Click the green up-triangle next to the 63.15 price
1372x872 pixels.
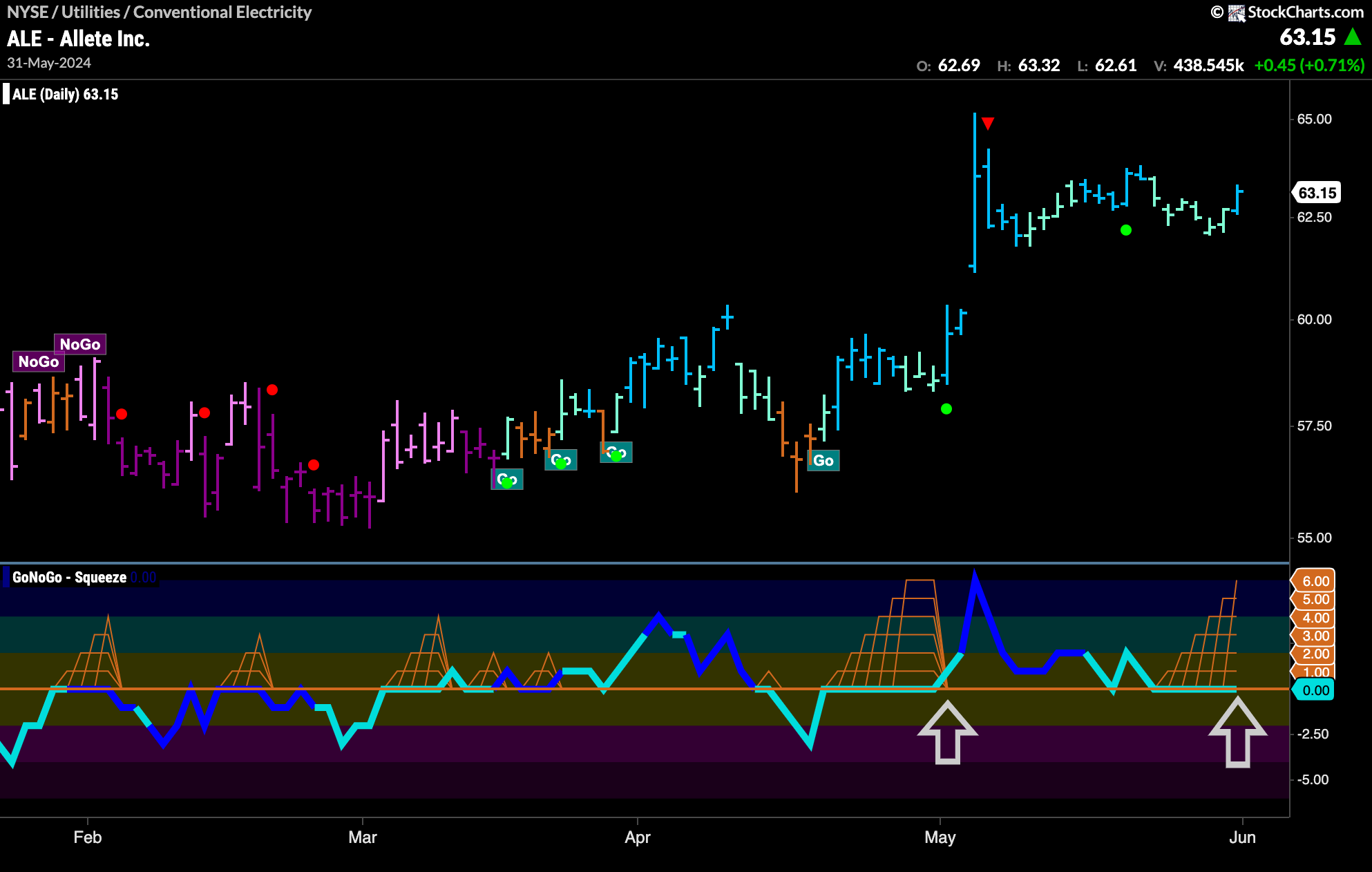[x=1353, y=37]
